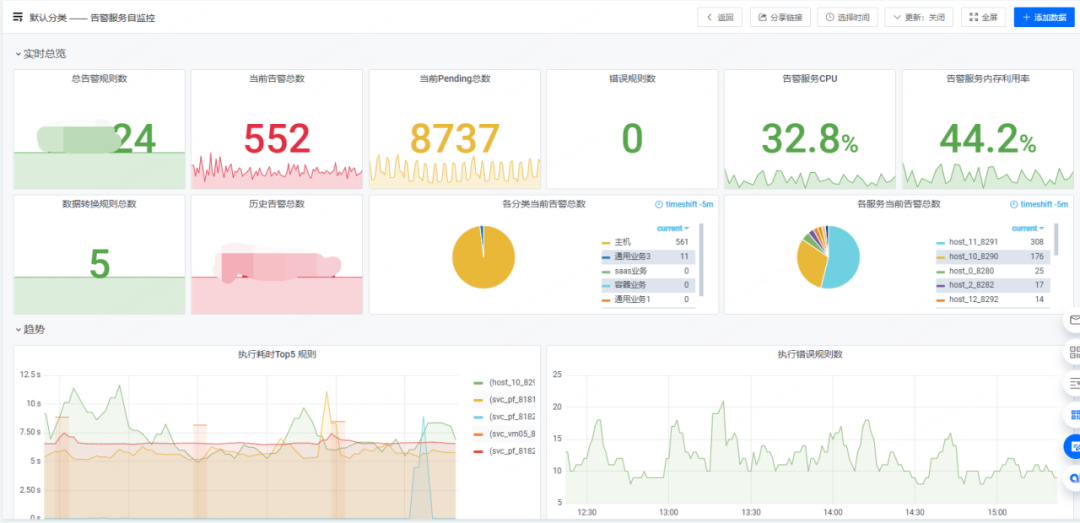Image resolution: width=1080 pixels, height=523 pixels.
Task: Toggle the orange (svc_vm05_8 trend legend entry
Action: click(x=512, y=433)
